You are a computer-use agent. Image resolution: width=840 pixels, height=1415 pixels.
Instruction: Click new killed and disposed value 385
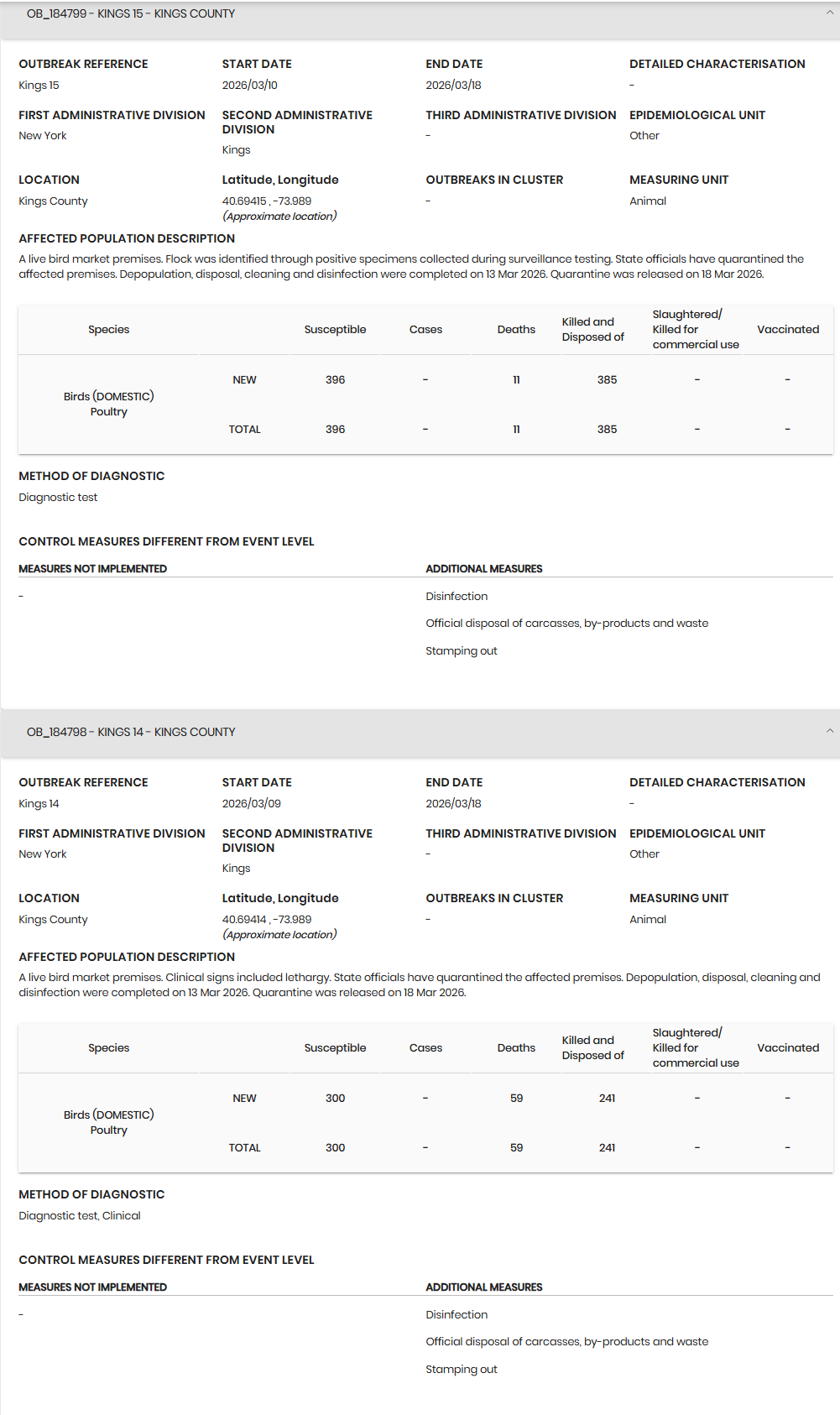coord(607,379)
